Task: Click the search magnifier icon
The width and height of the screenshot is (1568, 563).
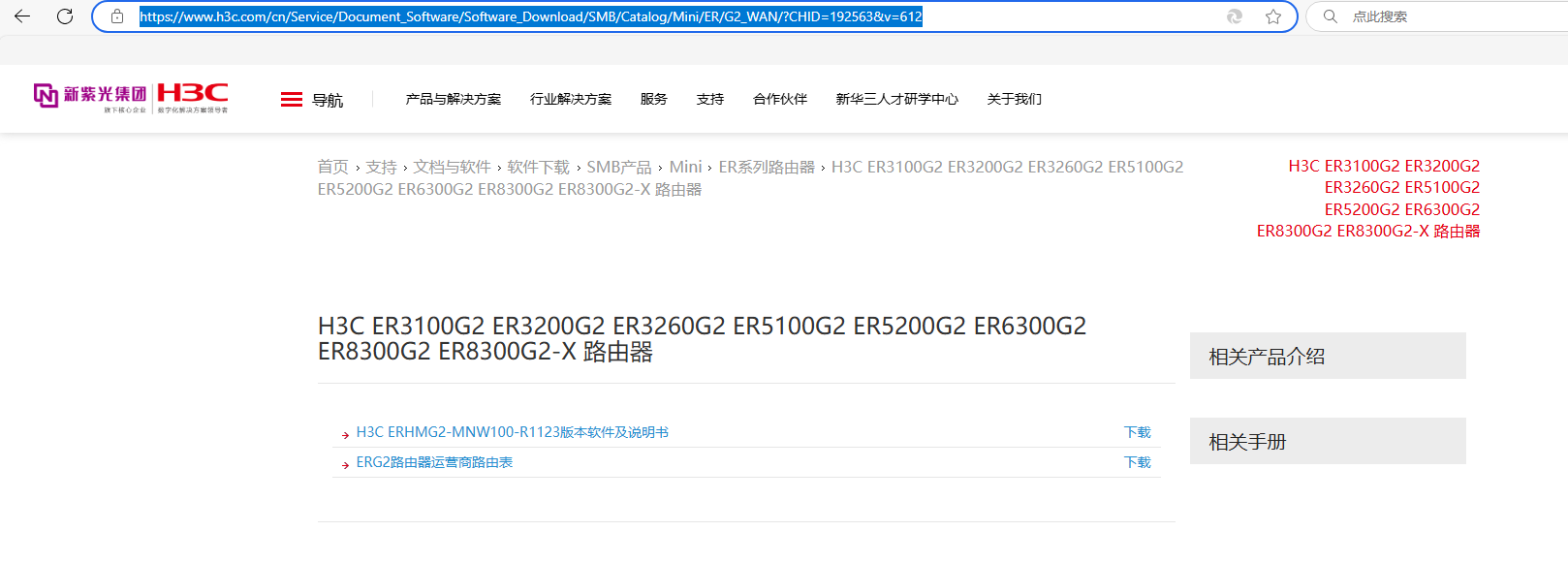Action: pos(1331,16)
